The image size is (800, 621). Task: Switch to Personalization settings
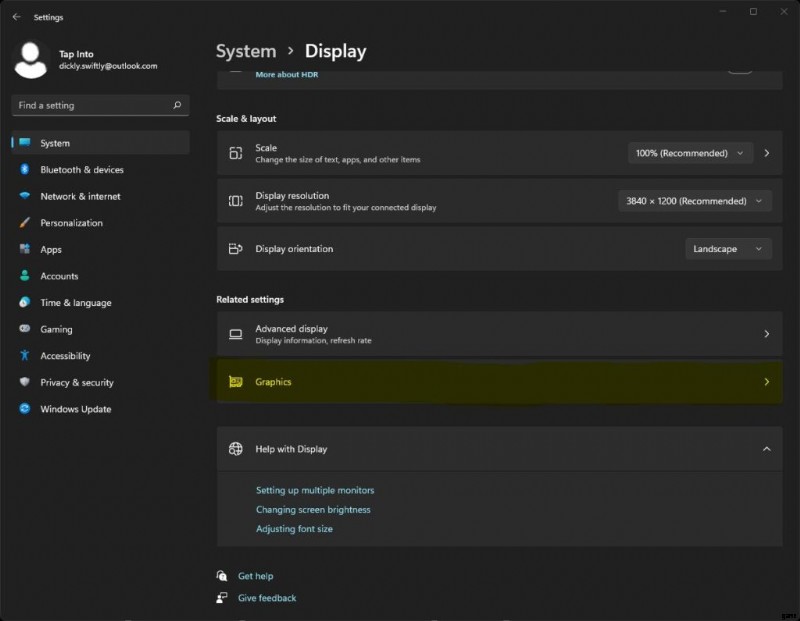[101, 222]
